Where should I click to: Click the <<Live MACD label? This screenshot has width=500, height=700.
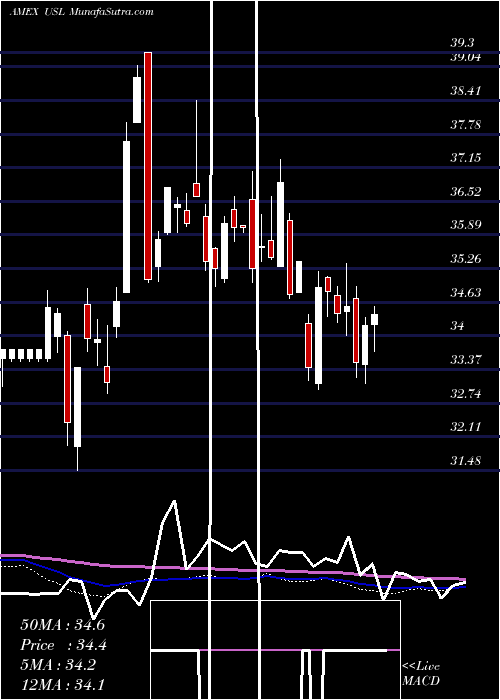click(421, 673)
